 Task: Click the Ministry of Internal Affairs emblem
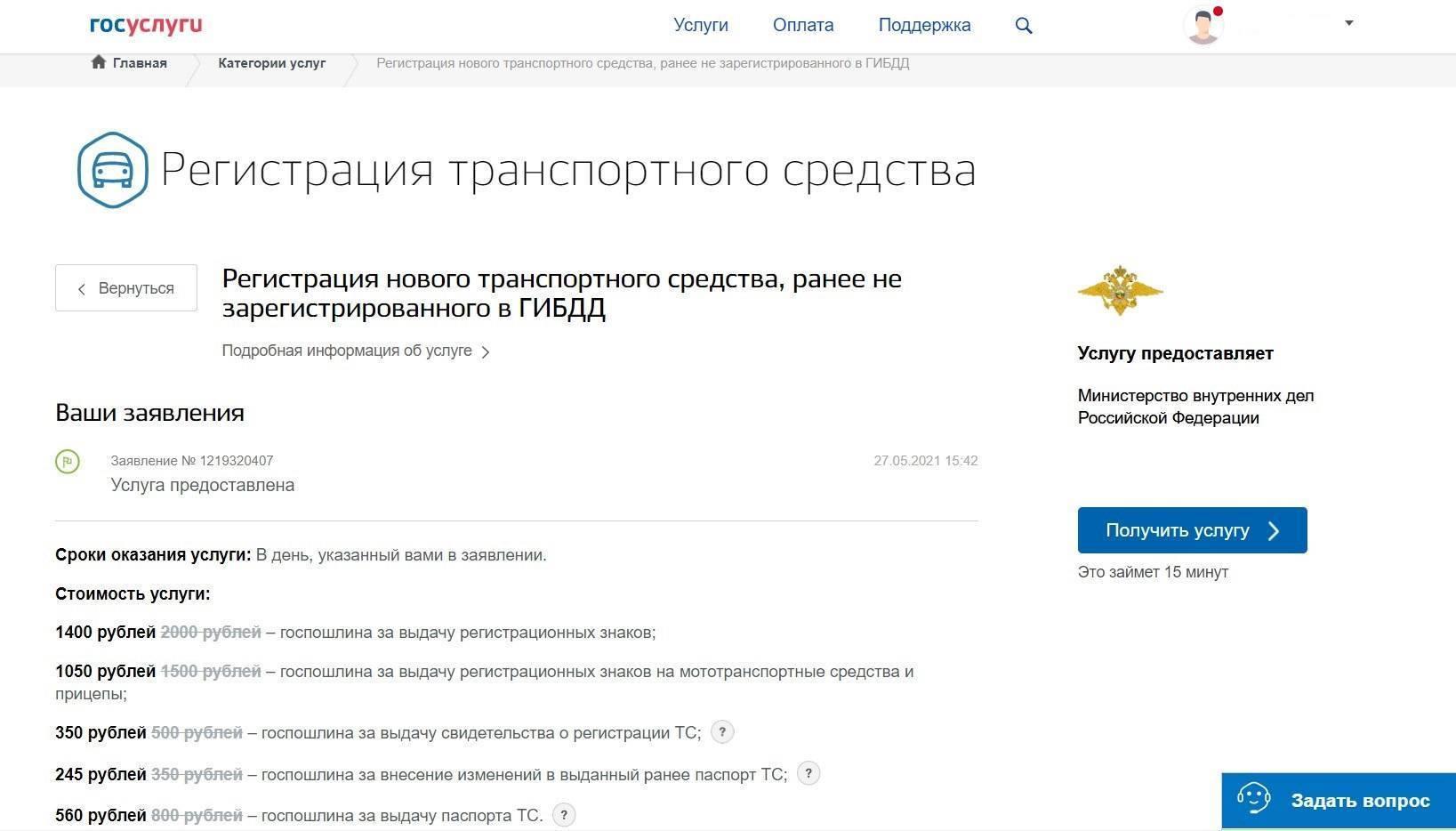[x=1120, y=290]
